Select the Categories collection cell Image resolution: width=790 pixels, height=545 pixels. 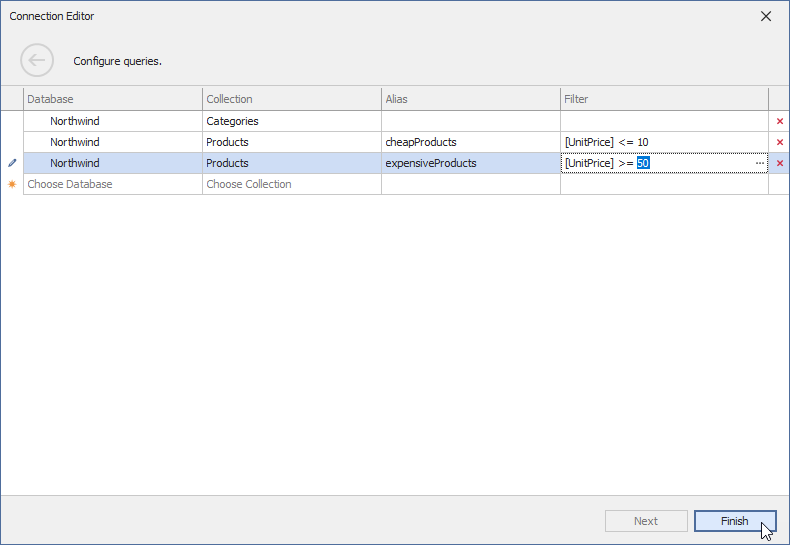(x=291, y=121)
